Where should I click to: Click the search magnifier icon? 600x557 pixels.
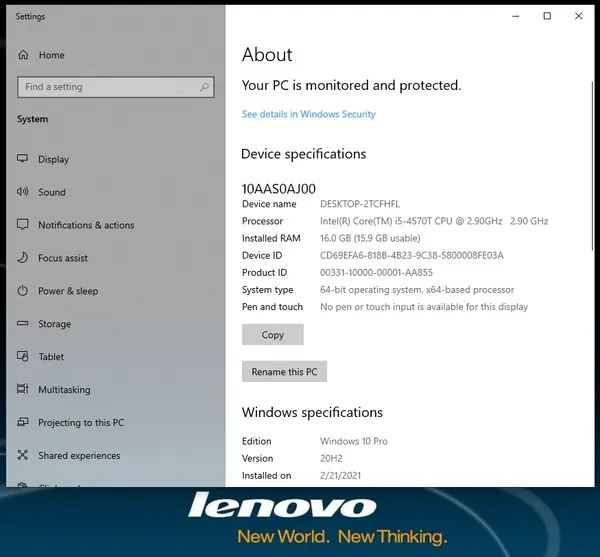click(204, 87)
